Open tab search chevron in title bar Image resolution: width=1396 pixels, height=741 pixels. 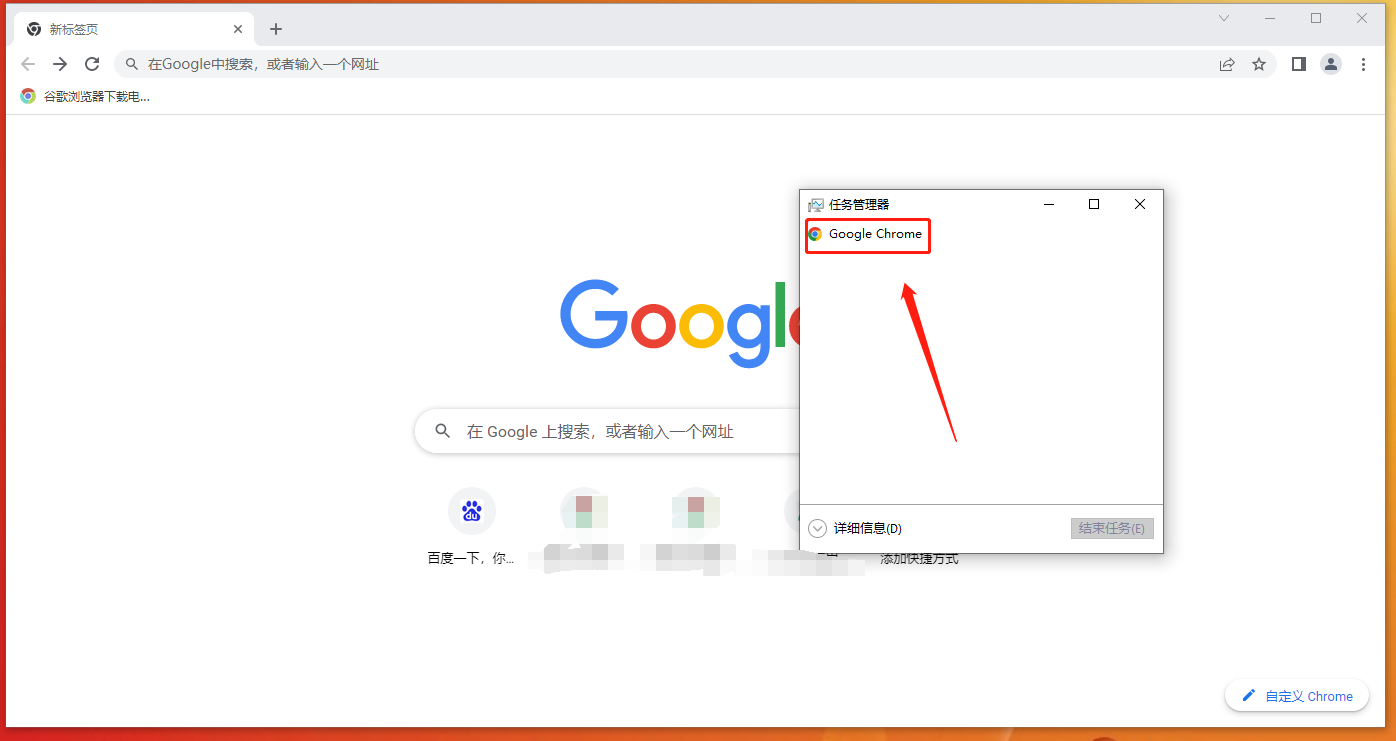(x=1224, y=18)
